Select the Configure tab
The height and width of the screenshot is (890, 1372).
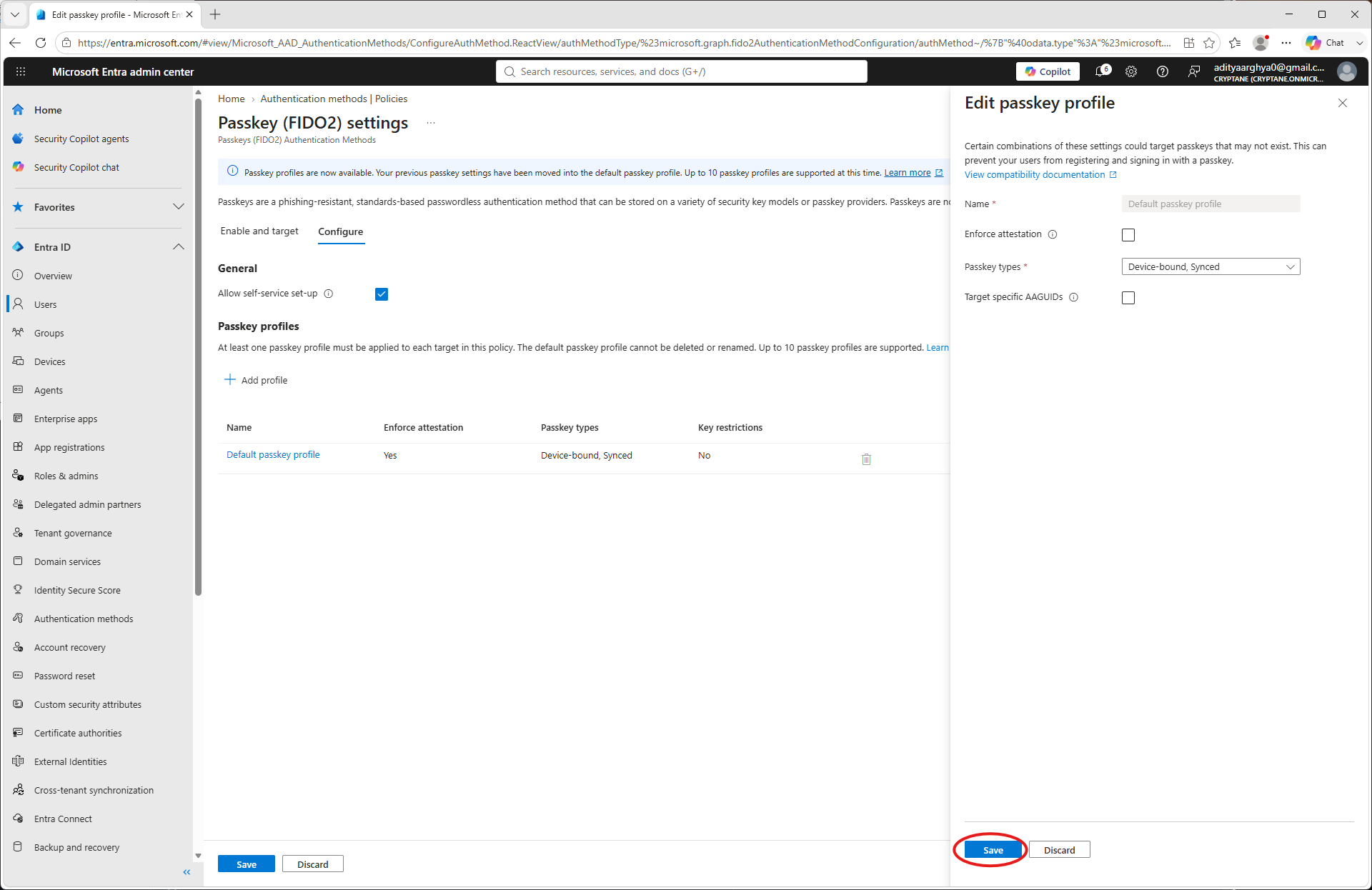click(341, 232)
